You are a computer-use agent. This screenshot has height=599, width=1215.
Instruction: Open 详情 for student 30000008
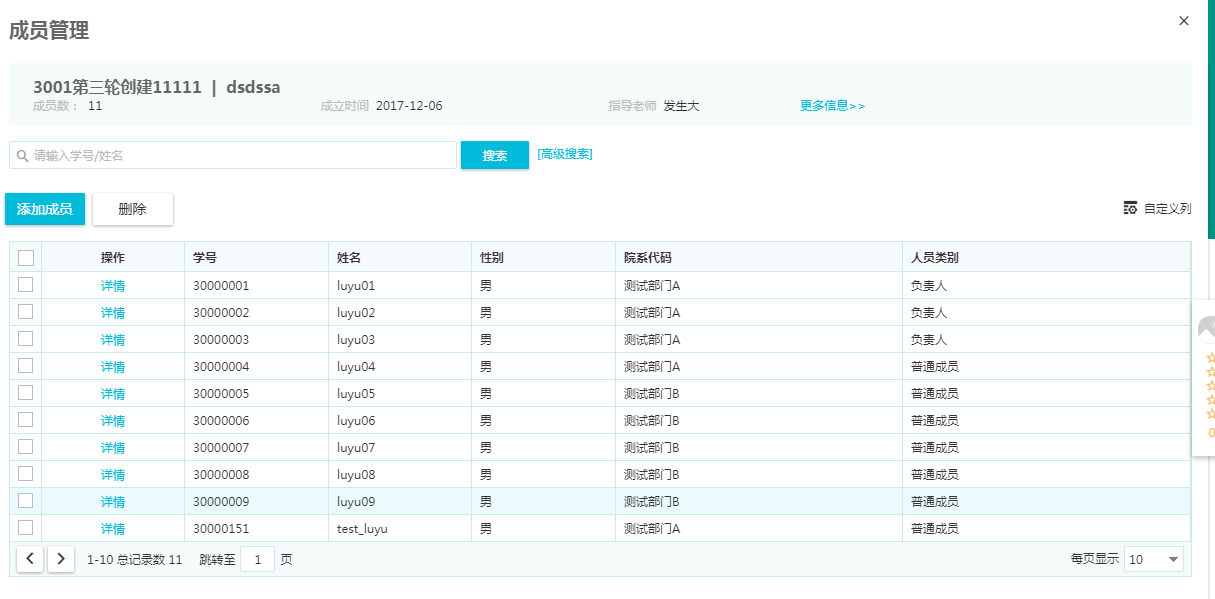[x=113, y=475]
